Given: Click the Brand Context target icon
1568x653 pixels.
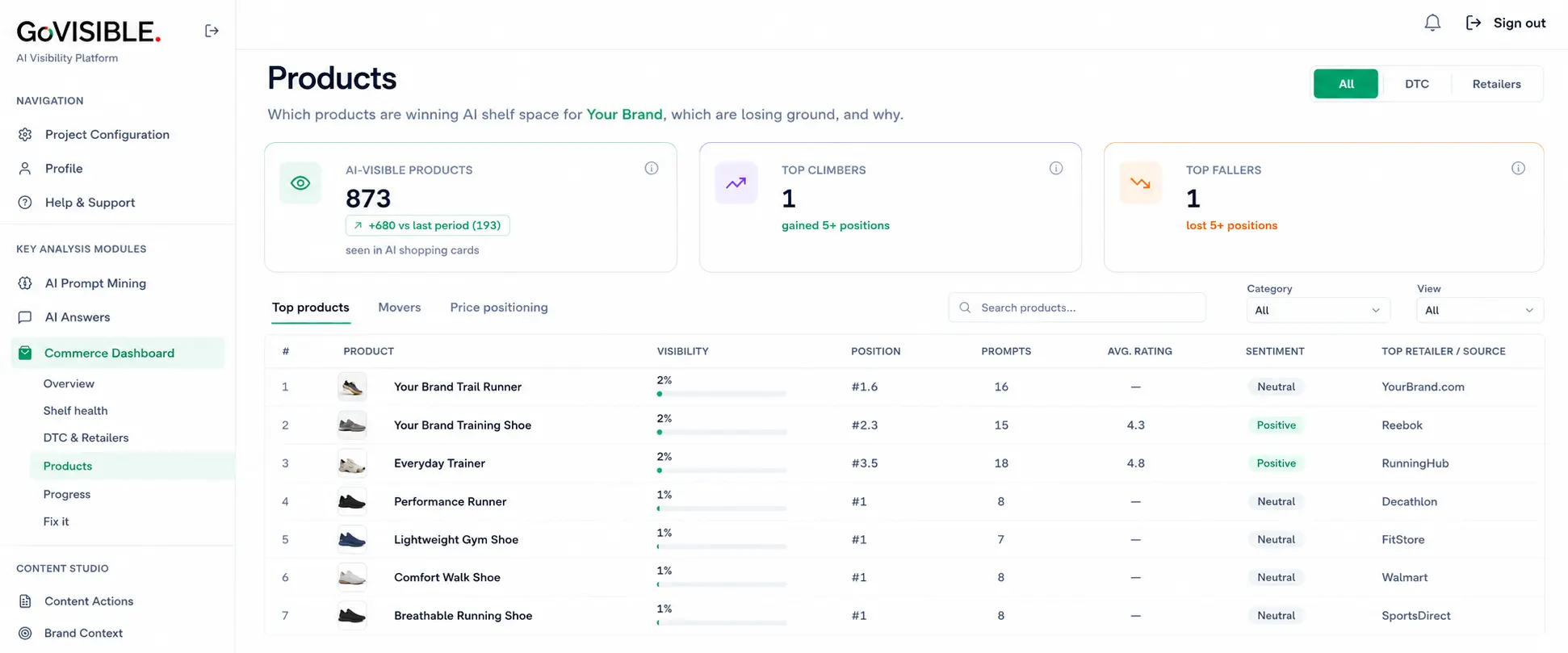Looking at the screenshot, I should pyautogui.click(x=25, y=633).
